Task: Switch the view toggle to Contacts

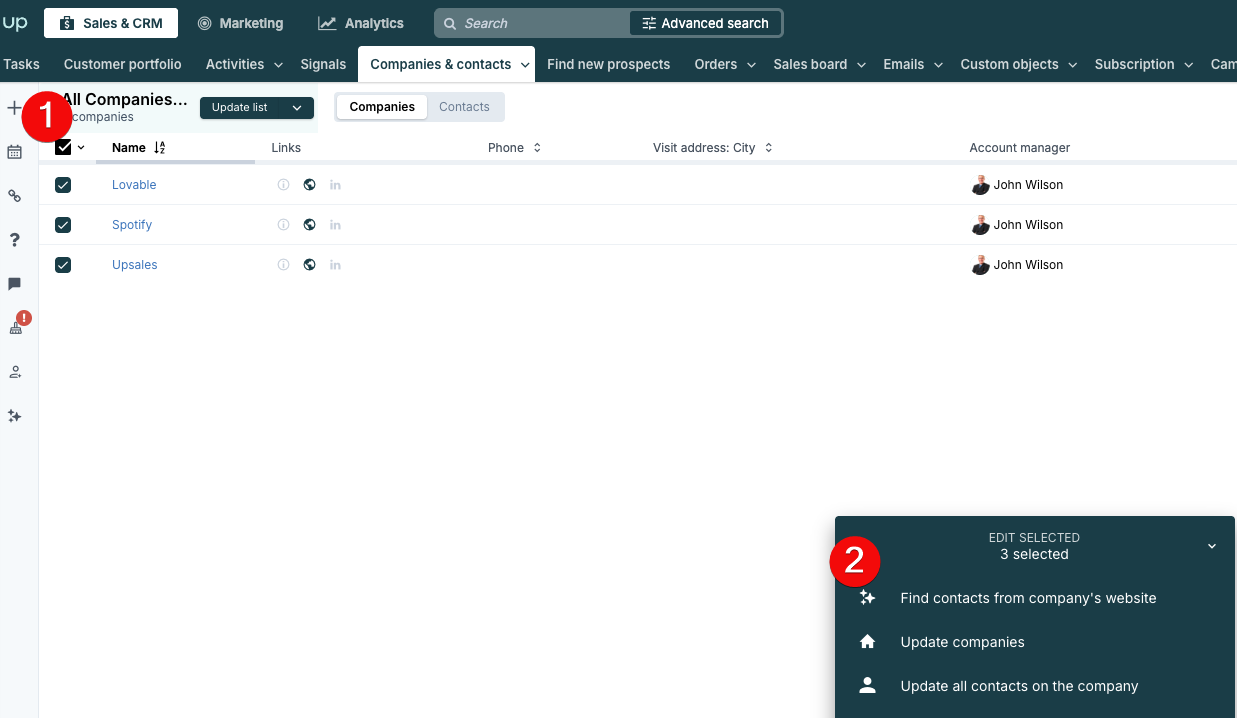Action: [465, 107]
